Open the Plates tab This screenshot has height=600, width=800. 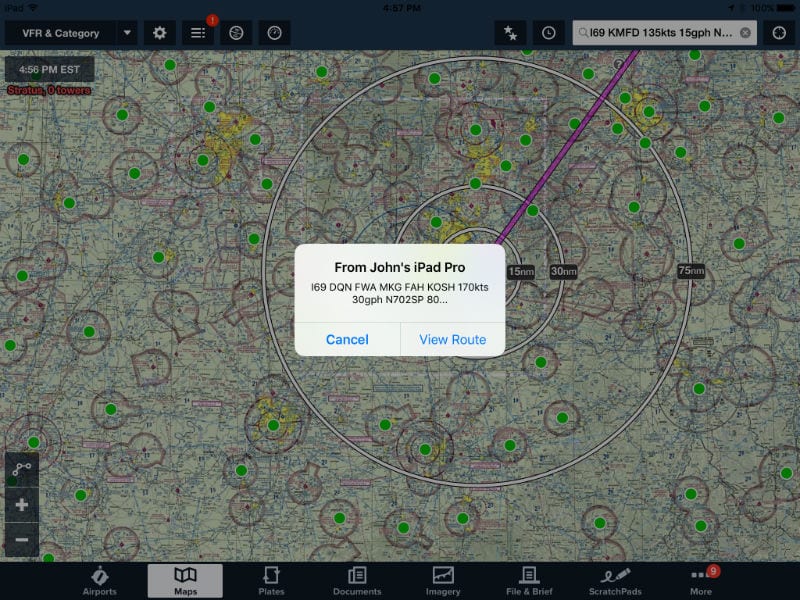click(271, 580)
